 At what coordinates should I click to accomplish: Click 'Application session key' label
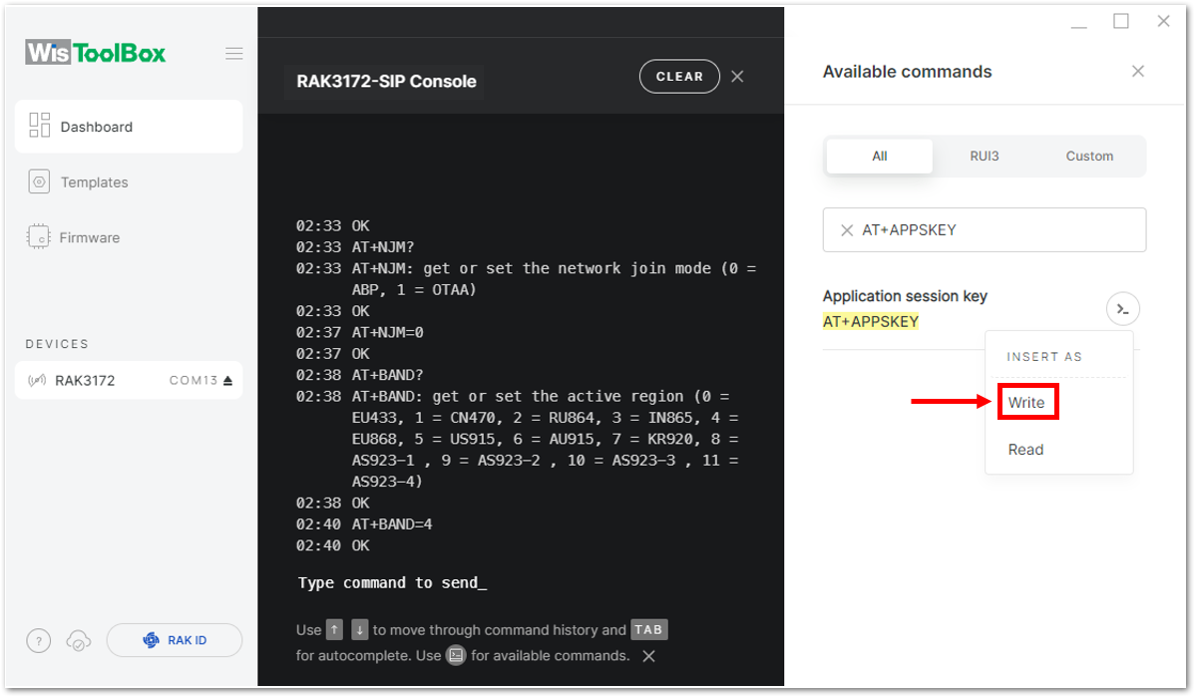[x=905, y=296]
